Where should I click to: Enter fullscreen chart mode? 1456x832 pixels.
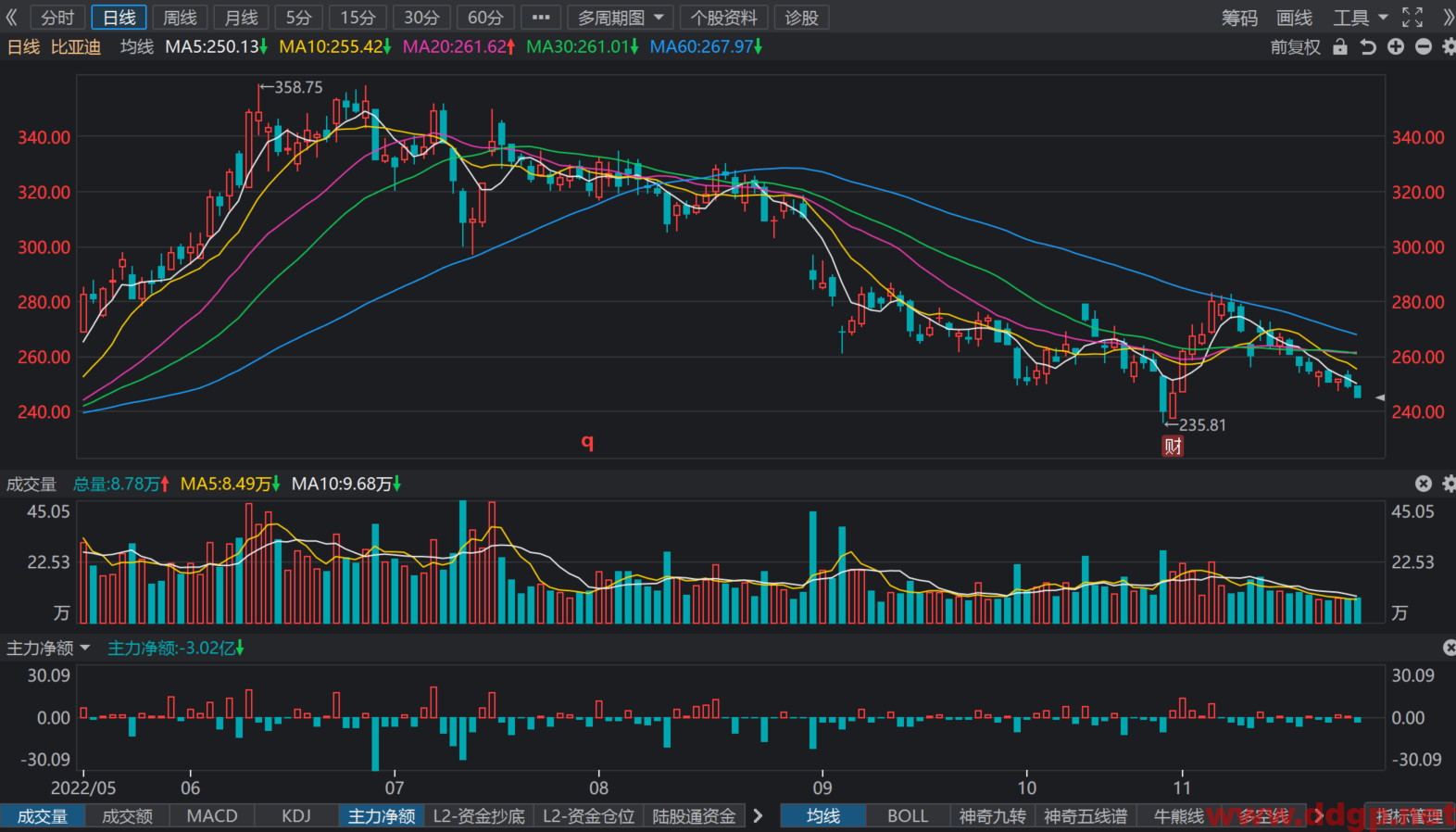click(1412, 18)
